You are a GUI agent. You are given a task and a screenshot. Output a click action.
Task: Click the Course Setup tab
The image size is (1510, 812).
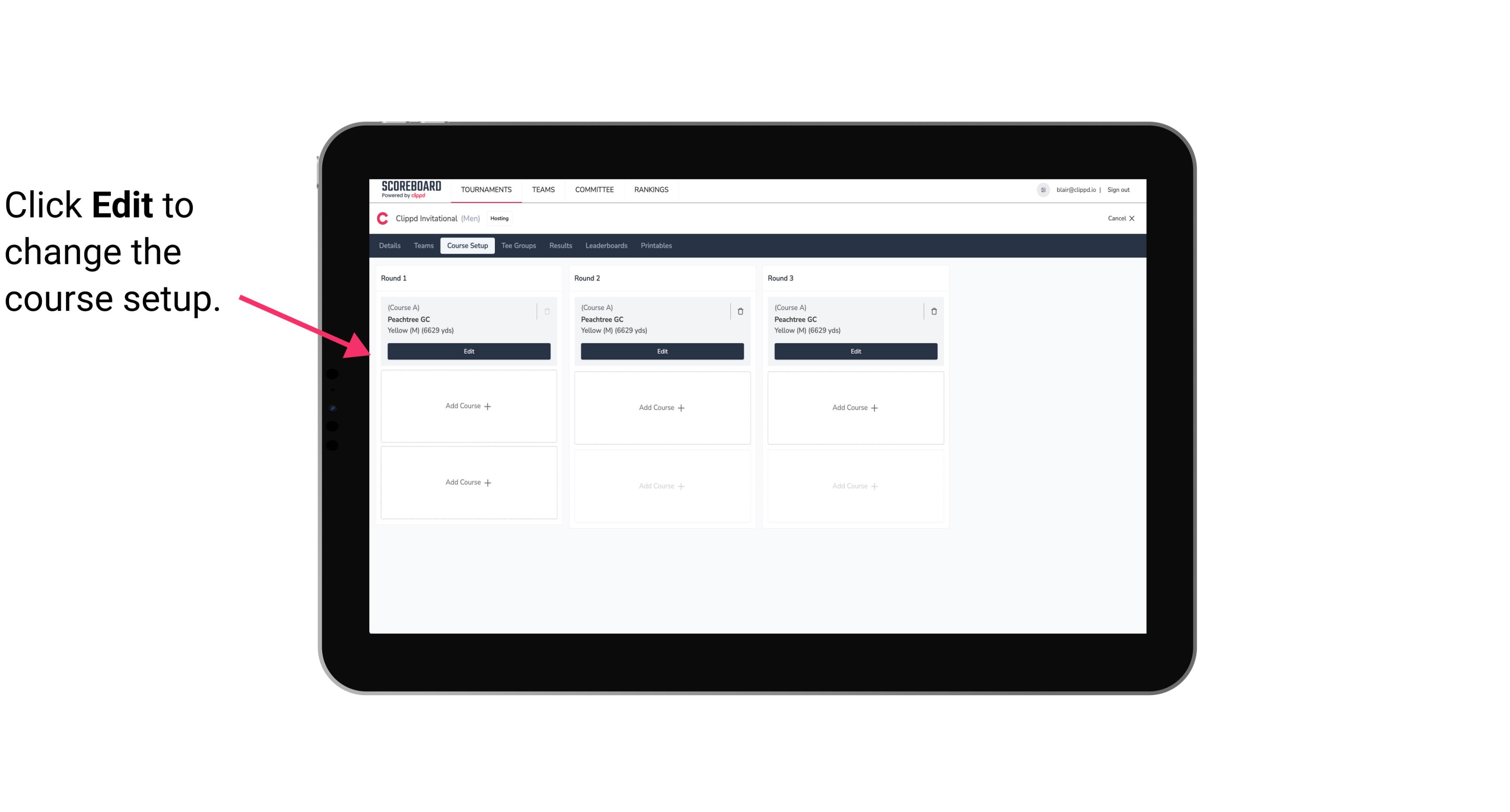[x=467, y=245]
